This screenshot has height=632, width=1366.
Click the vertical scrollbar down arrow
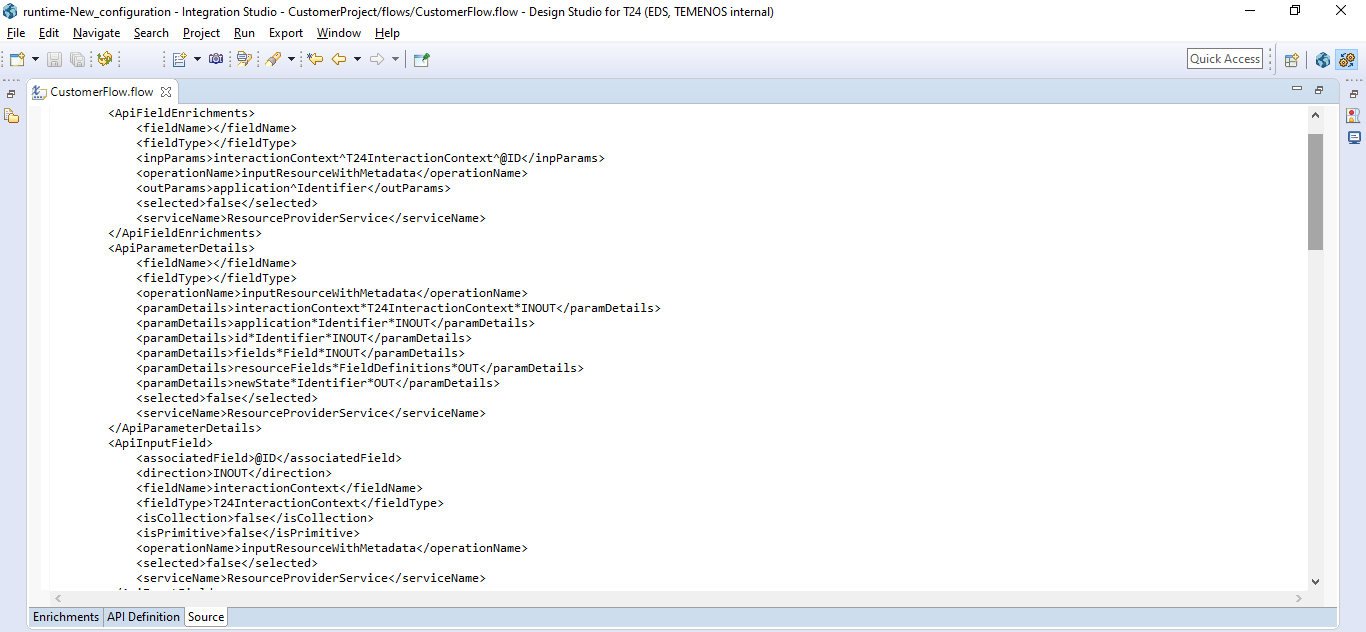click(1315, 581)
